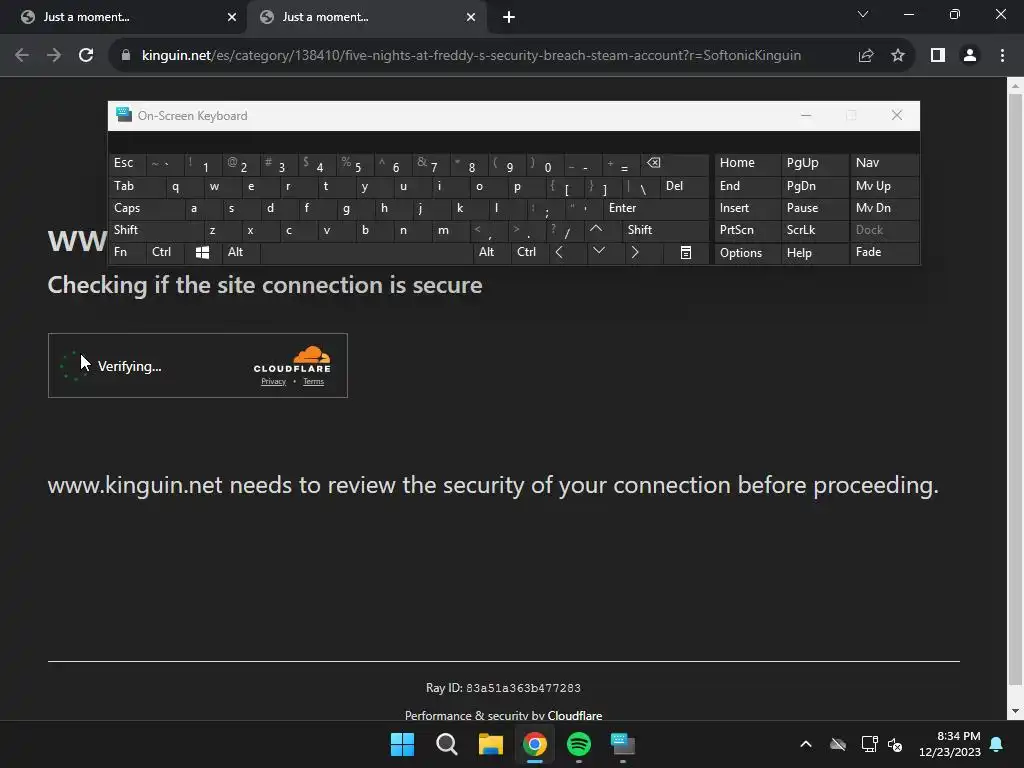
Task: Open File Explorer from taskbar
Action: [x=490, y=744]
